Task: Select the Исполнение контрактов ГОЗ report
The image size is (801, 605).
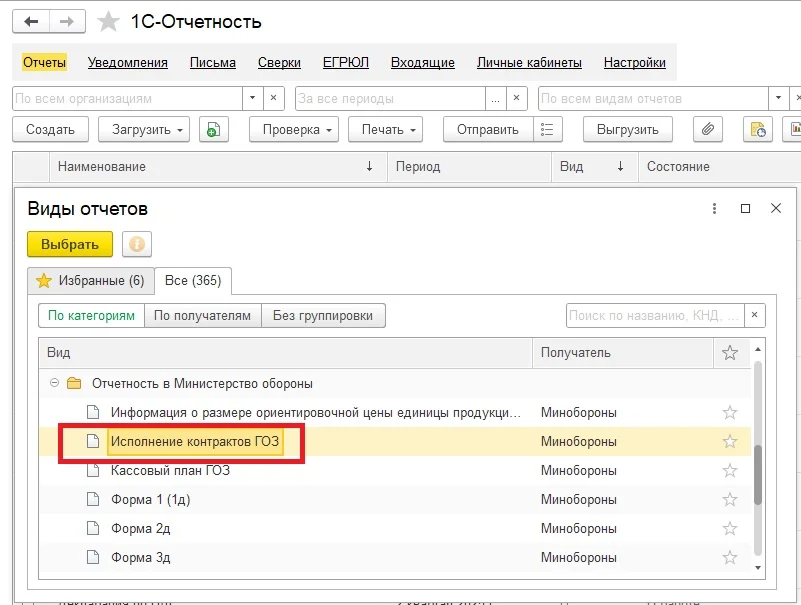Action: click(x=195, y=441)
